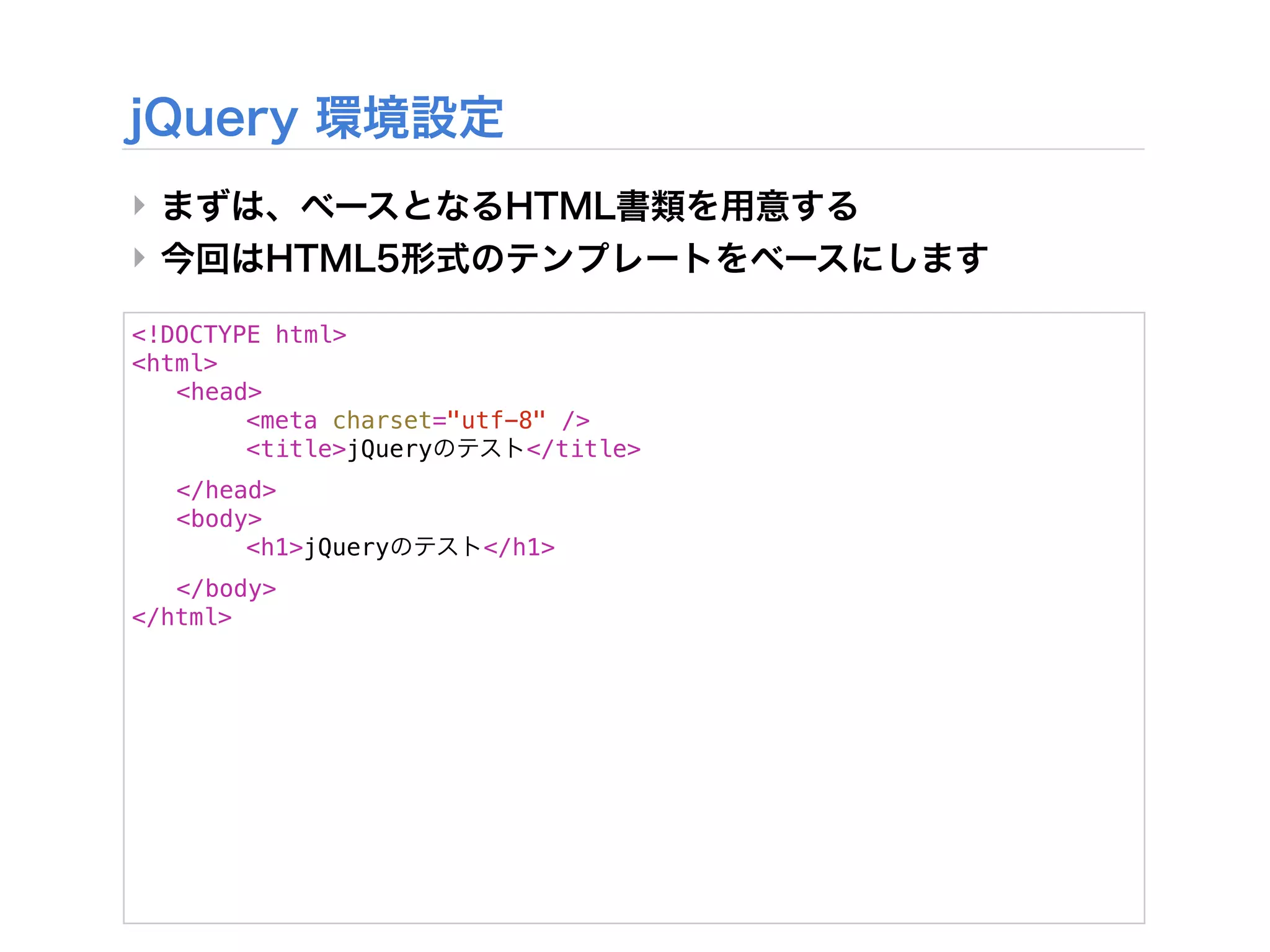1270x952 pixels.
Task: Click the 'charset=' attribute in the meta tag
Action: click(389, 421)
